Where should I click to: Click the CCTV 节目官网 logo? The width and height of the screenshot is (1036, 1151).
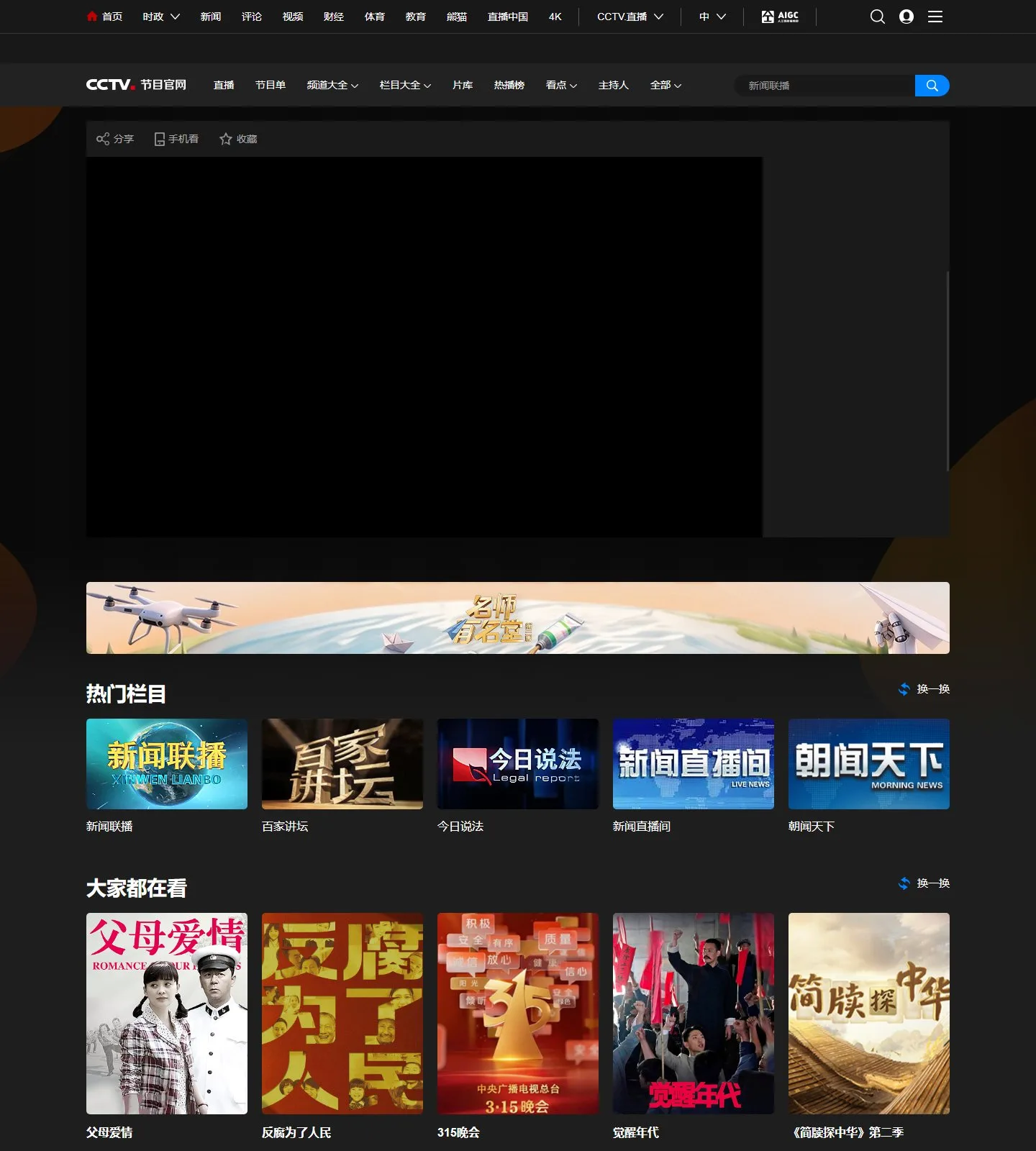136,85
